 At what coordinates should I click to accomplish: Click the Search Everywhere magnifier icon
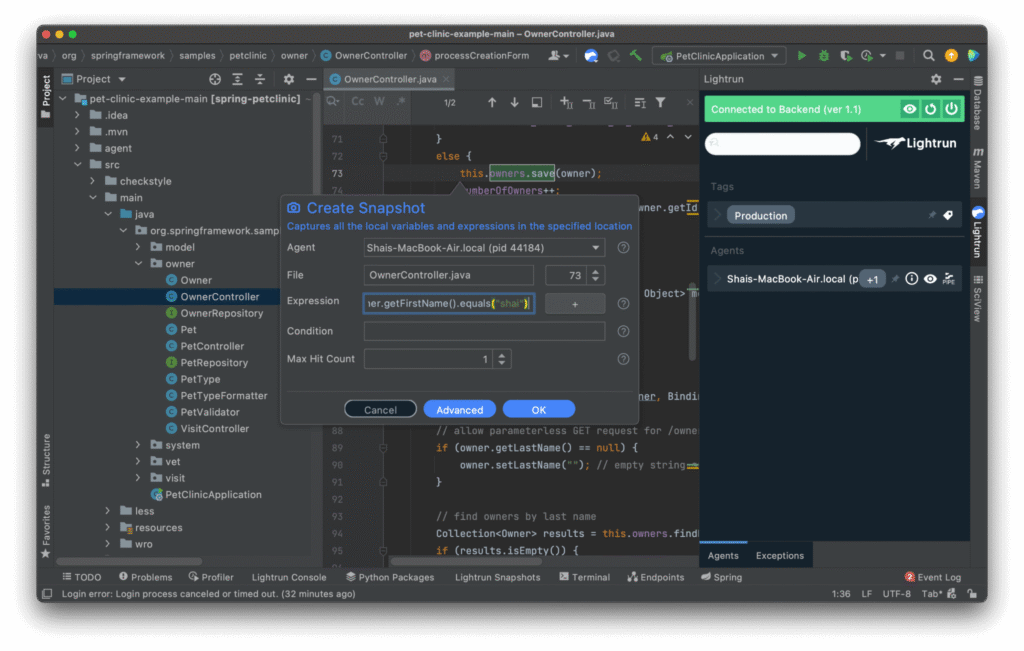click(927, 55)
